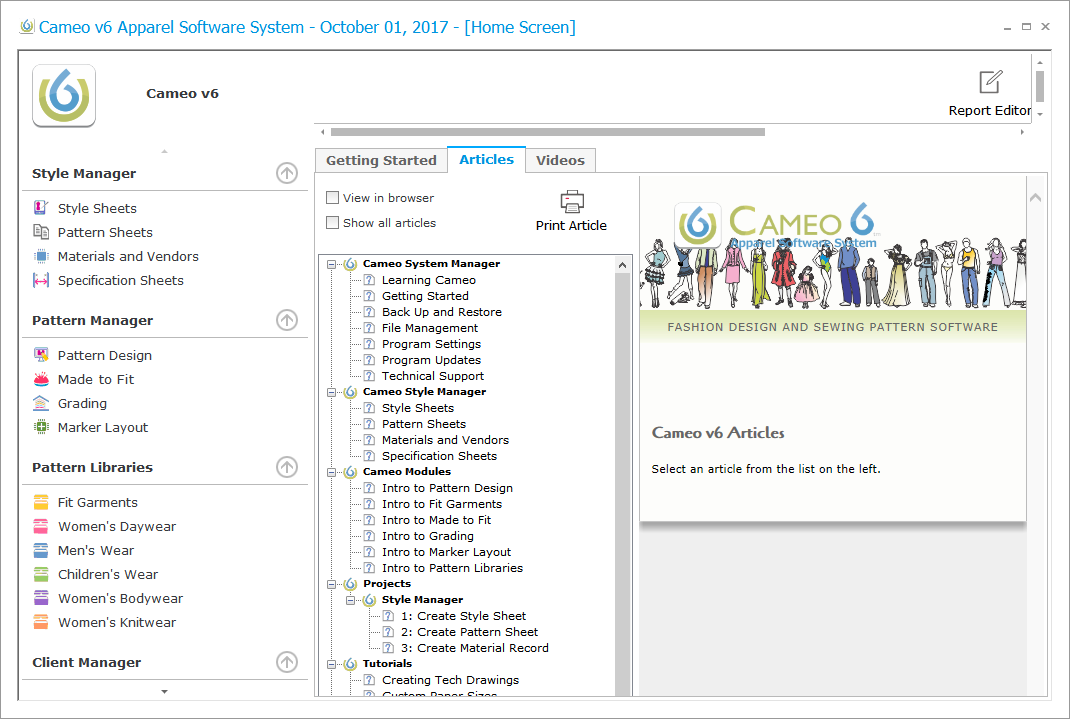Open 3: Create Material Record project
Image resolution: width=1070 pixels, height=719 pixels.
pyautogui.click(x=474, y=648)
